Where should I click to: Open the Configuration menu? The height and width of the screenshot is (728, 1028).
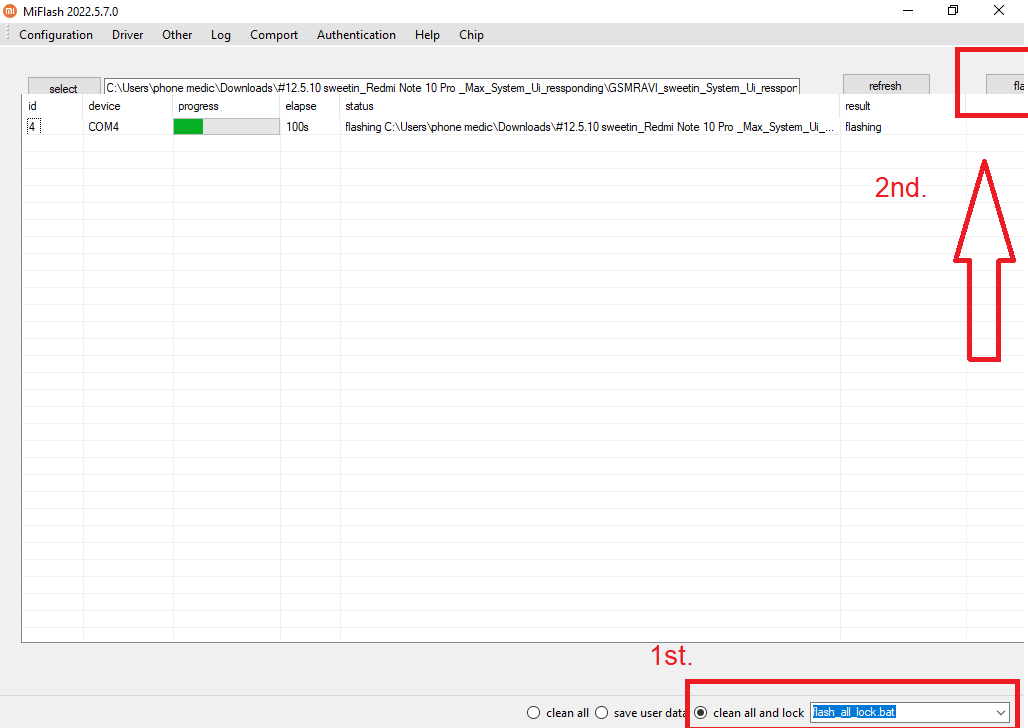click(56, 35)
